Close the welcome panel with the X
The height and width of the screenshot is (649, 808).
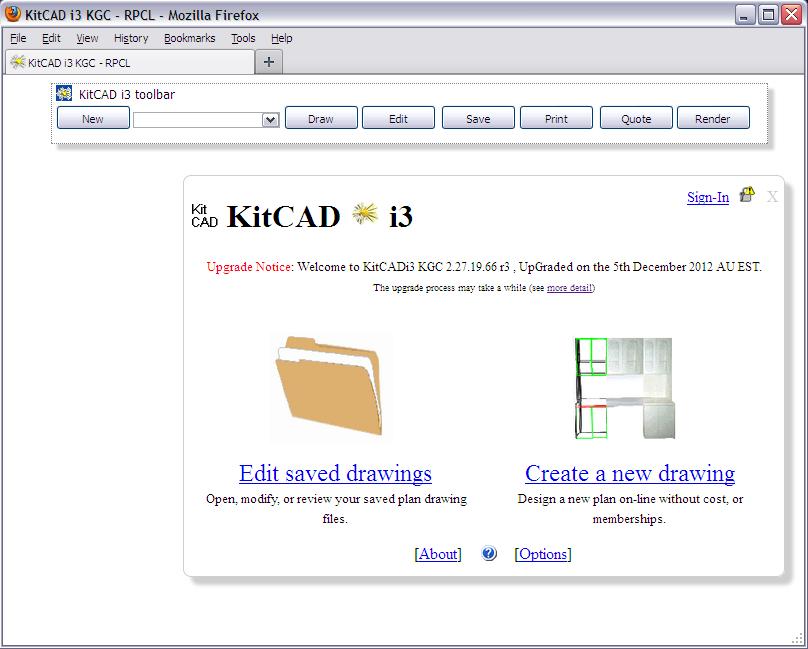[772, 196]
